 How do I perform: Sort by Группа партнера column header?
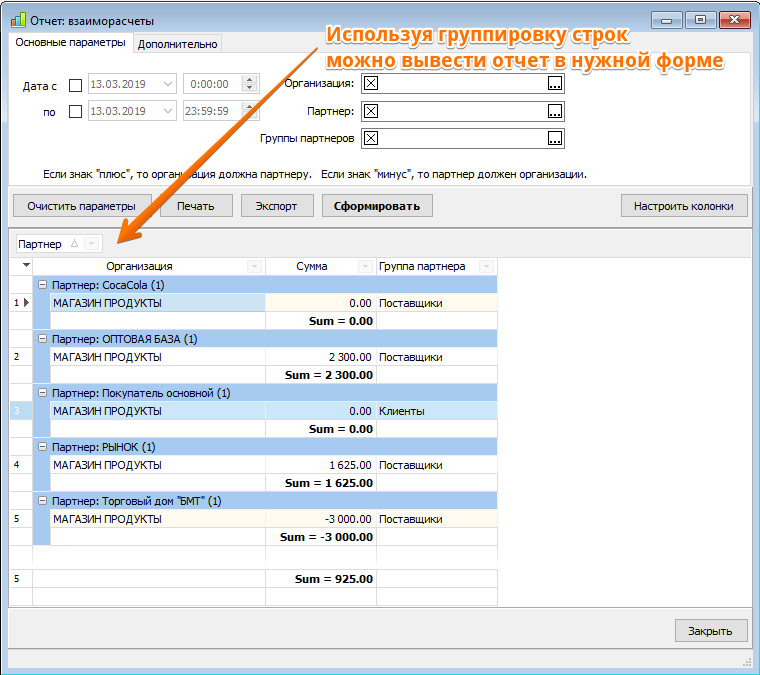click(x=422, y=266)
